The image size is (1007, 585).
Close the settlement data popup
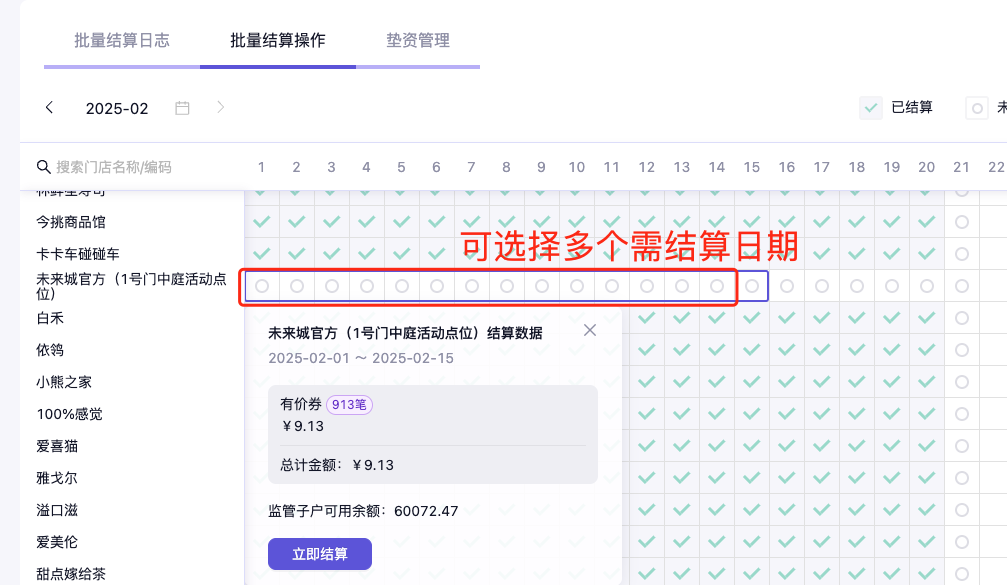pyautogui.click(x=590, y=330)
